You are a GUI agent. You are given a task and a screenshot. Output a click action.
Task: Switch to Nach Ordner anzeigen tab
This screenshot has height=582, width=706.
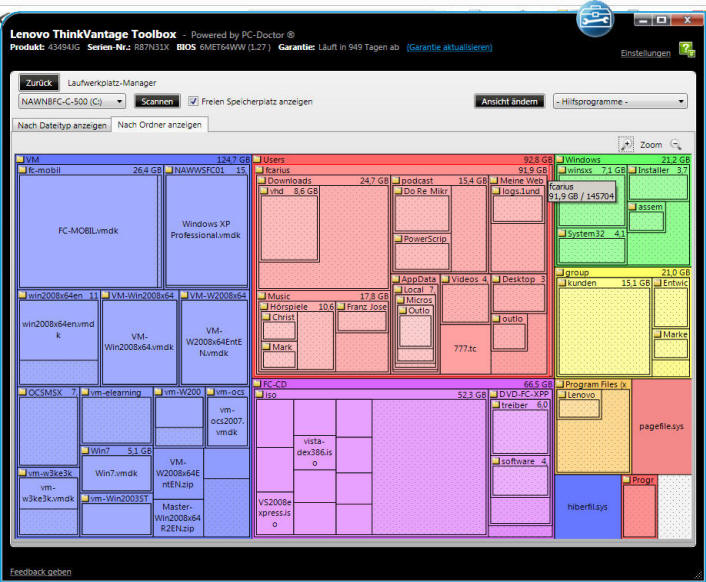pyautogui.click(x=159, y=125)
